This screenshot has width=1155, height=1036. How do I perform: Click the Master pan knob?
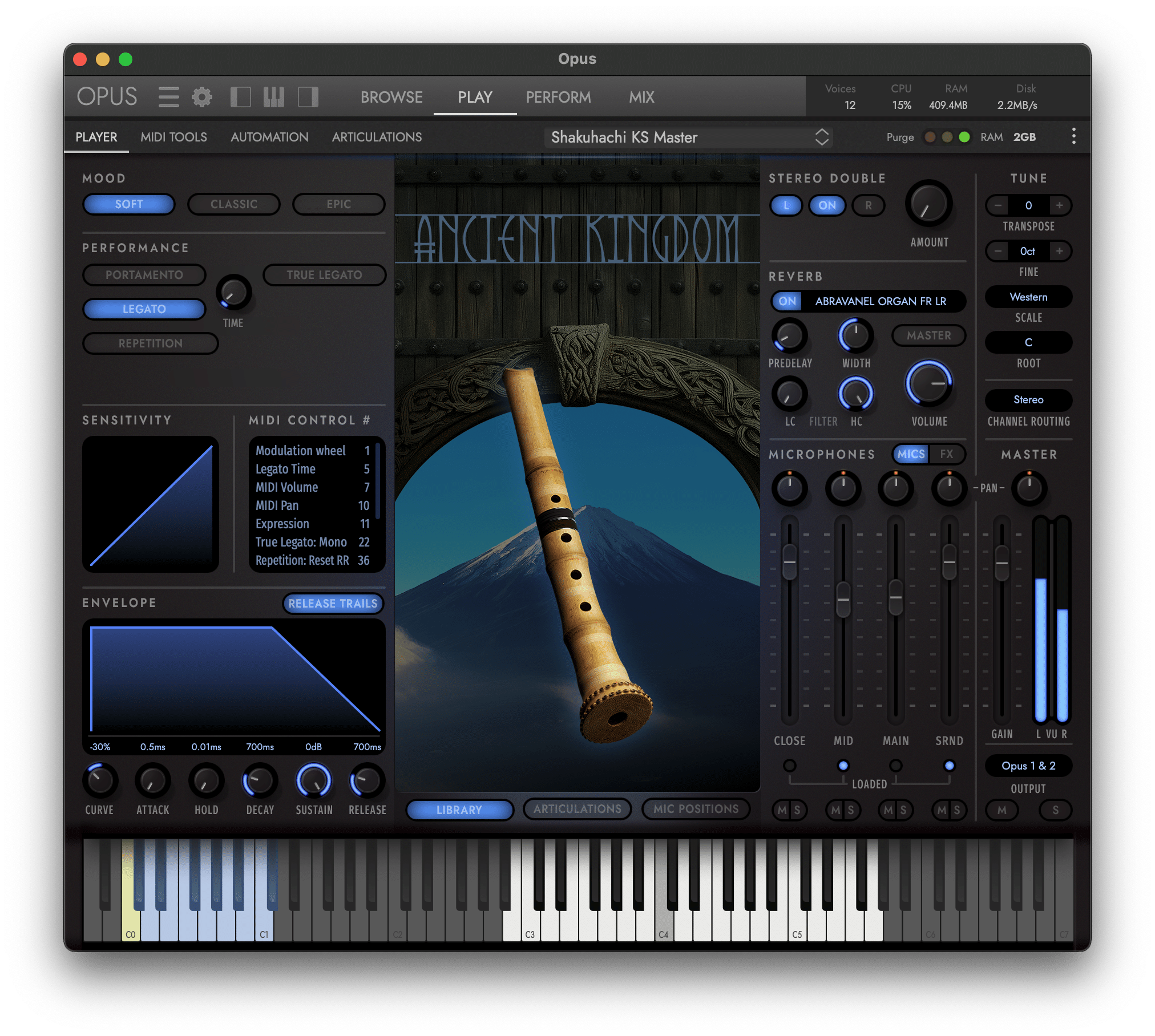coord(1029,488)
